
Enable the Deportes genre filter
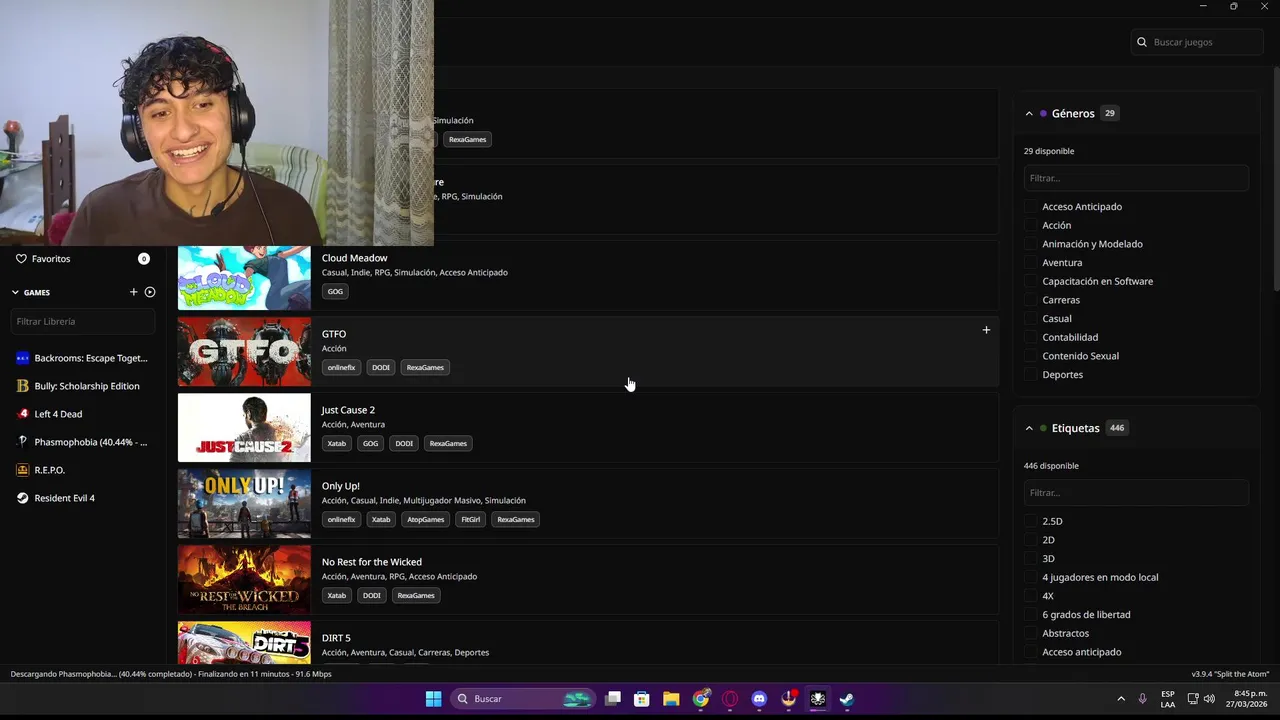click(1031, 375)
